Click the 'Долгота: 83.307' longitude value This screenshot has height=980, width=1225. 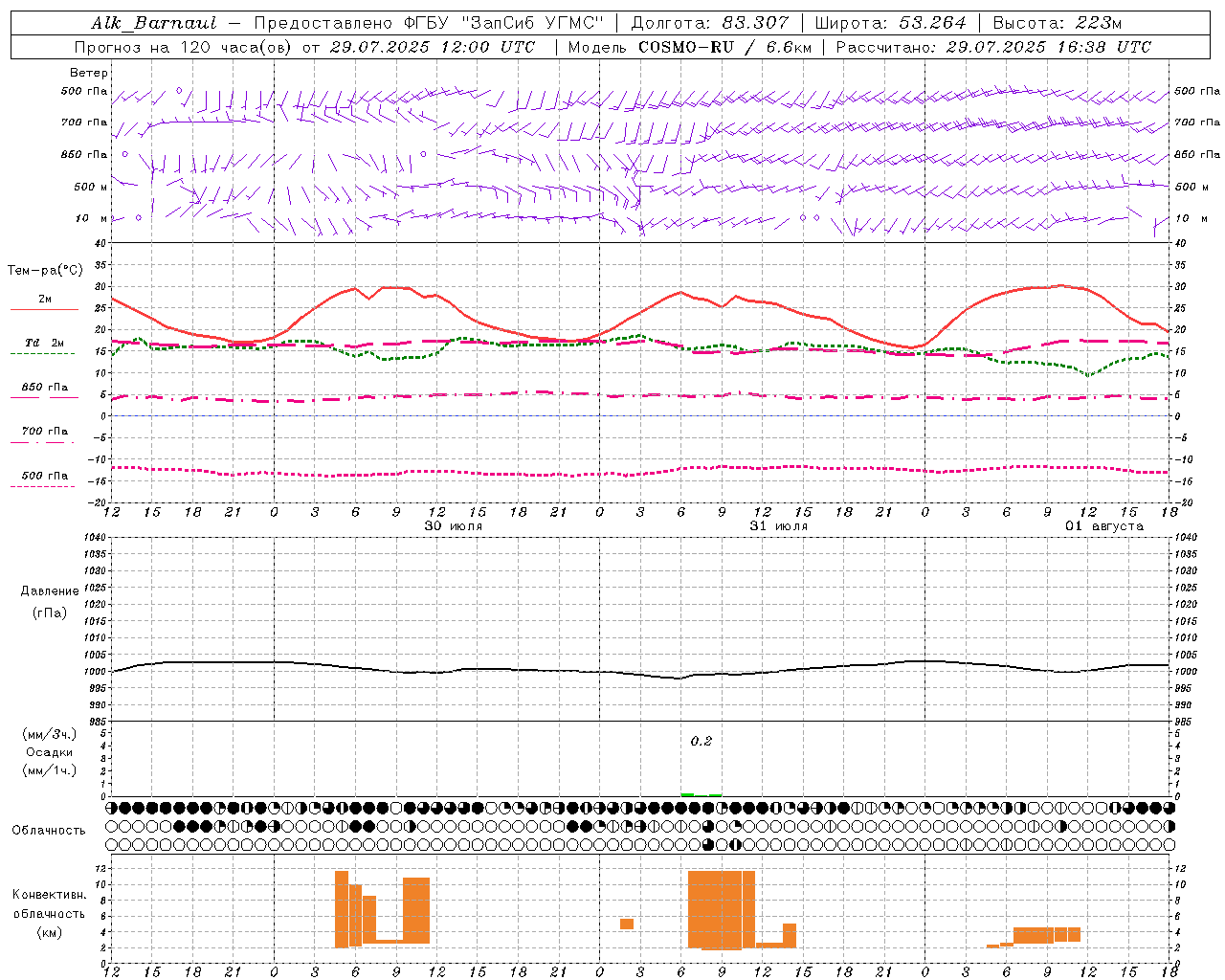coord(710,23)
